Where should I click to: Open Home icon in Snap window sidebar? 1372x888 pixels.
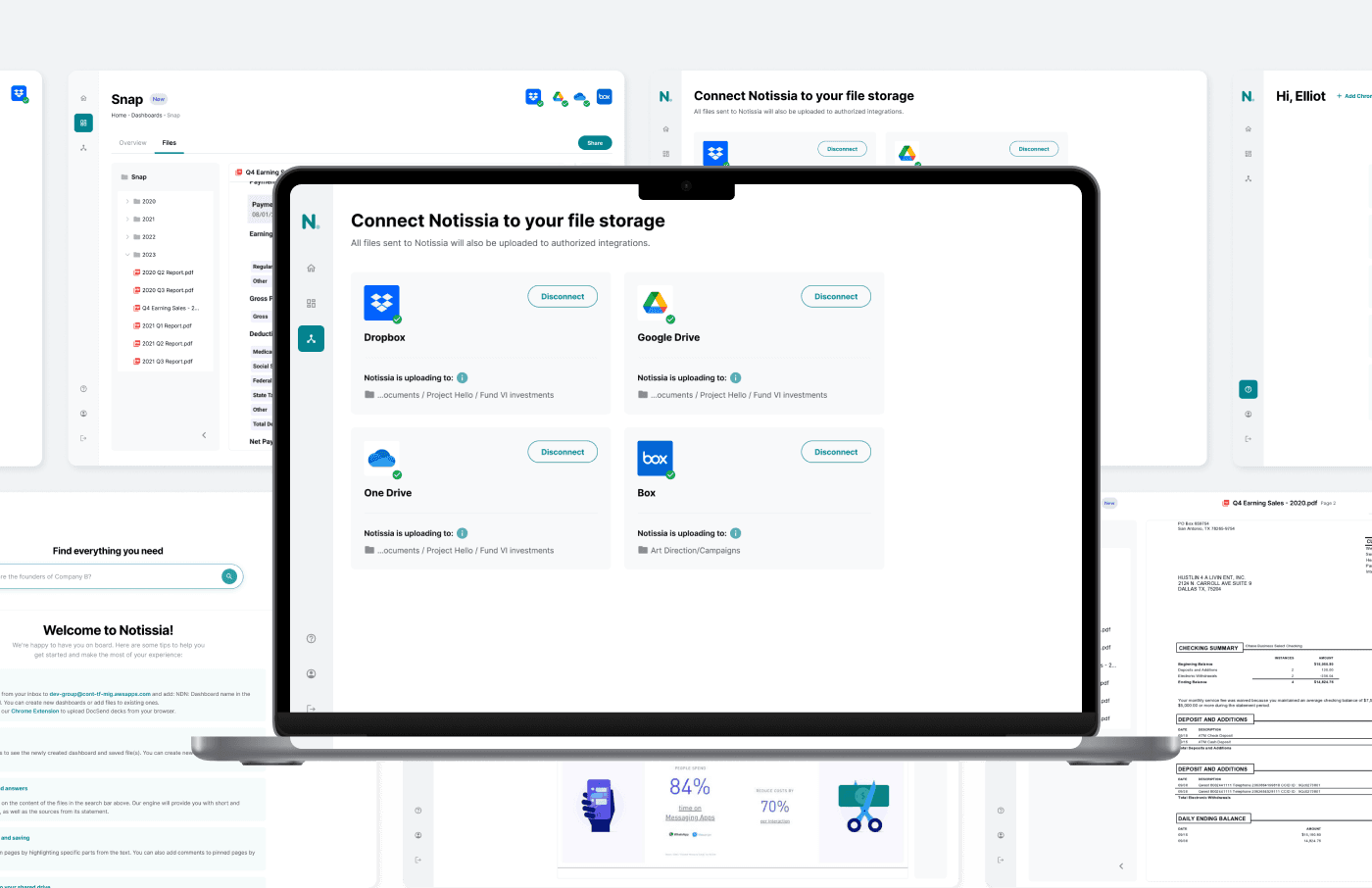(x=83, y=98)
